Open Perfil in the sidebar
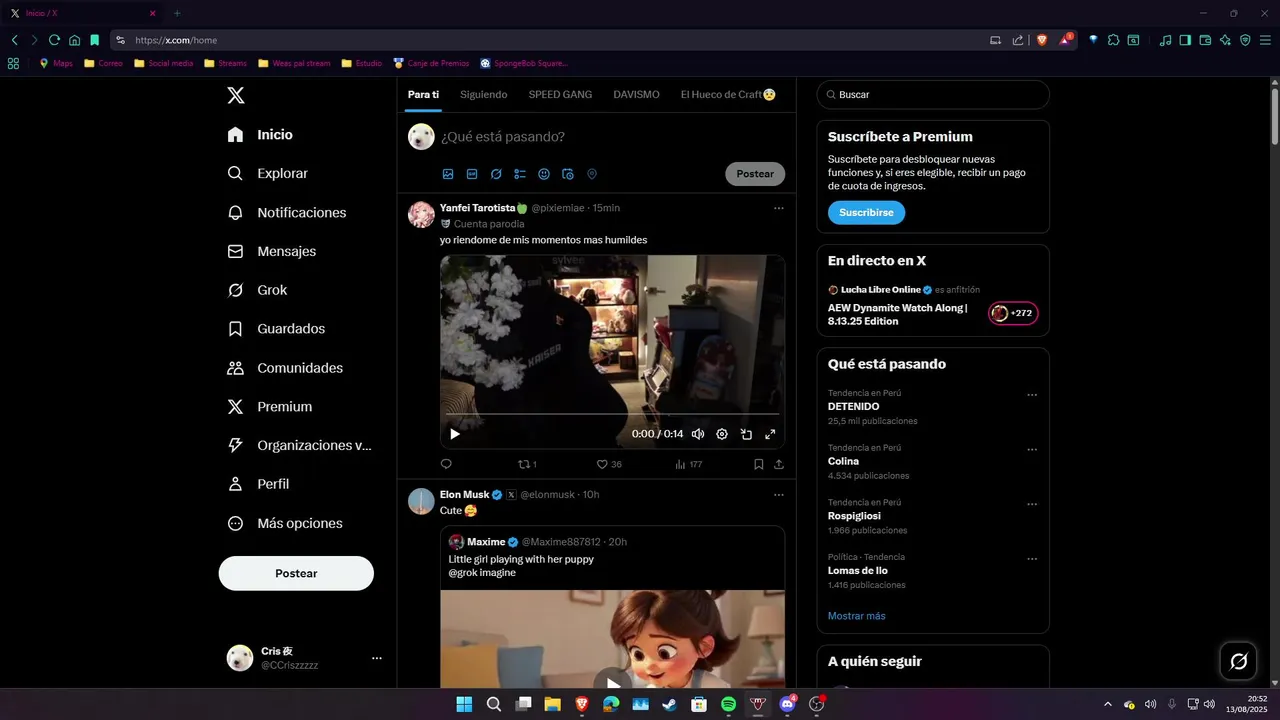Screen dimensions: 1280x720 coord(258,484)
